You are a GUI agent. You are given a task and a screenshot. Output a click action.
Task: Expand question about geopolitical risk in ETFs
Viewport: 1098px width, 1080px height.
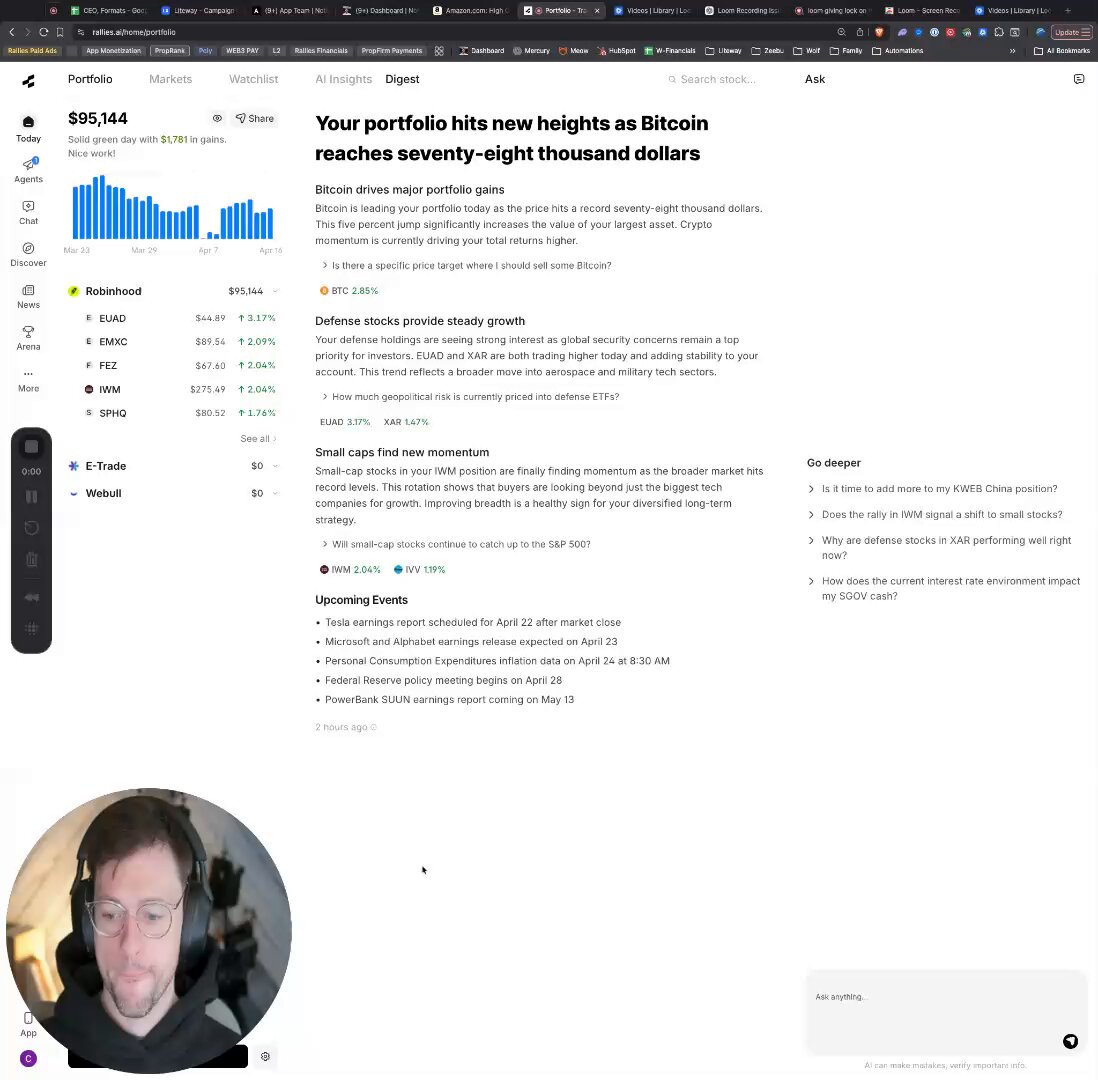tap(470, 396)
